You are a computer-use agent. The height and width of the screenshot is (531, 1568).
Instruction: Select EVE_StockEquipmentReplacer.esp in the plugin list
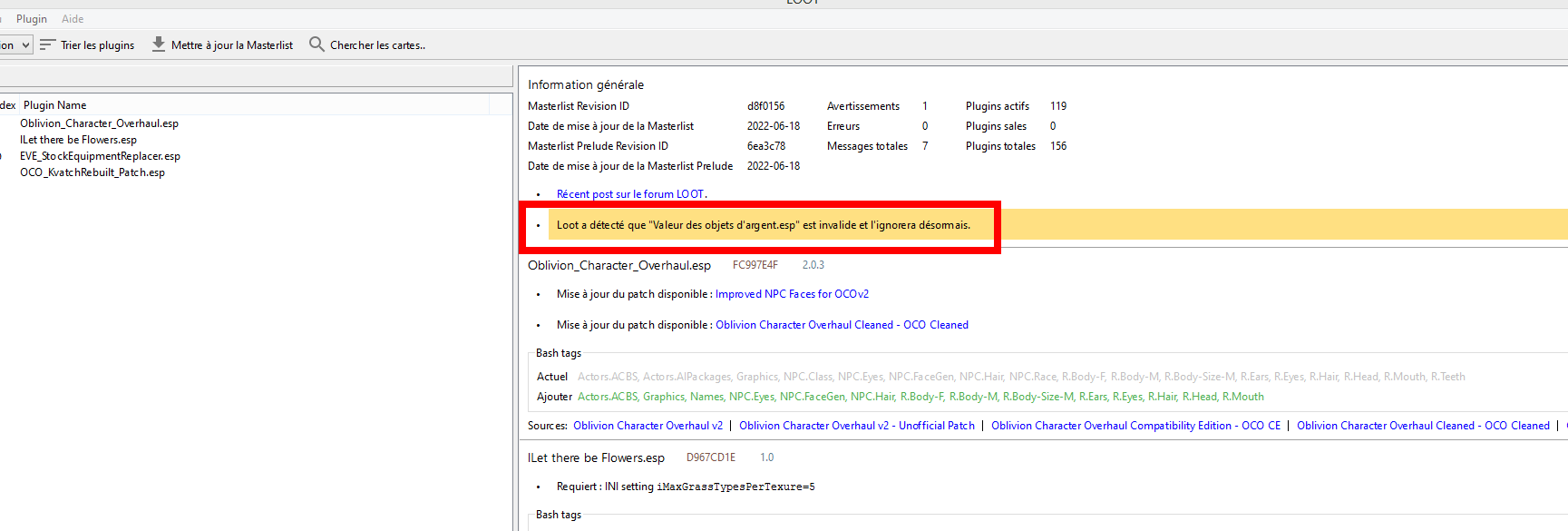100,156
